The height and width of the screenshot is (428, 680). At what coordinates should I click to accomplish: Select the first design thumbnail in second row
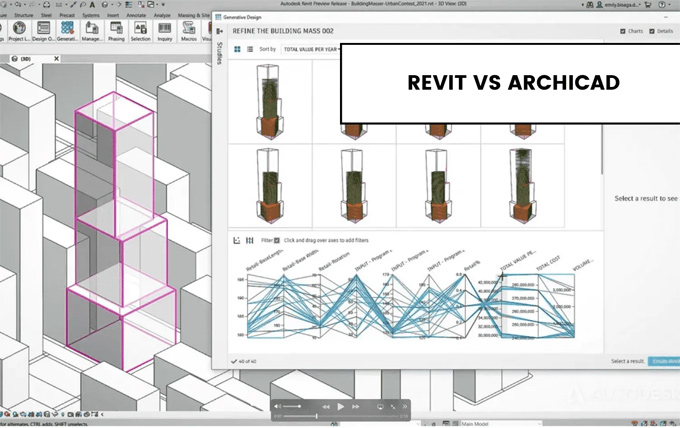(270, 186)
